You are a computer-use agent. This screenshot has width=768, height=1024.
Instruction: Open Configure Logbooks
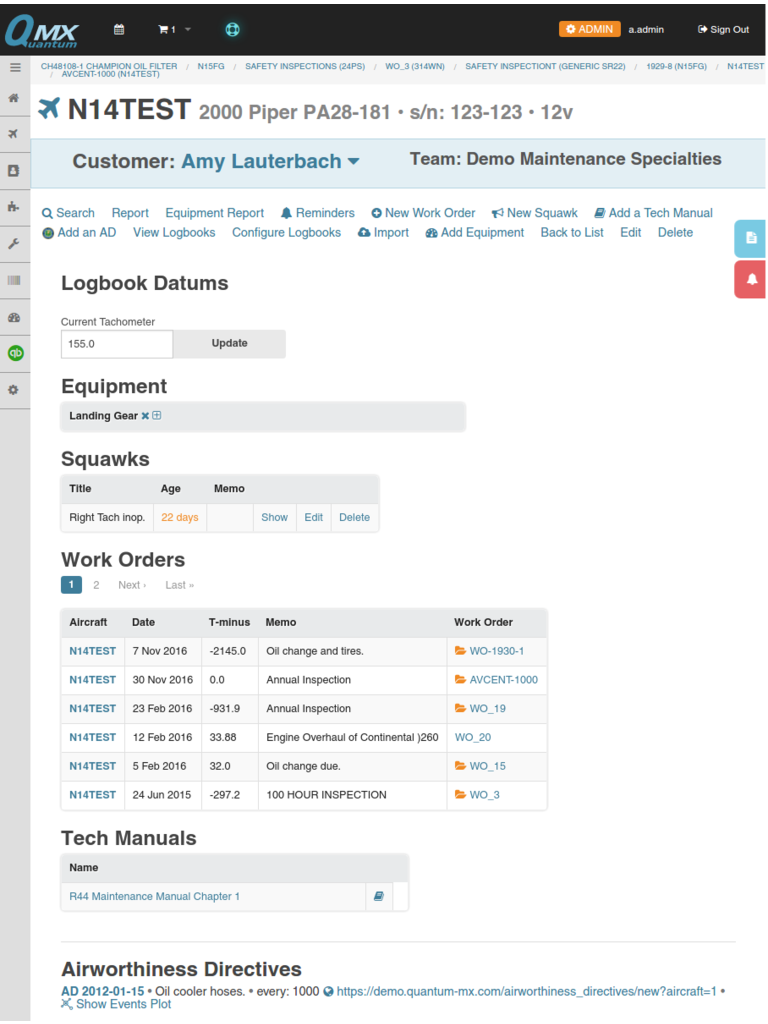(286, 232)
